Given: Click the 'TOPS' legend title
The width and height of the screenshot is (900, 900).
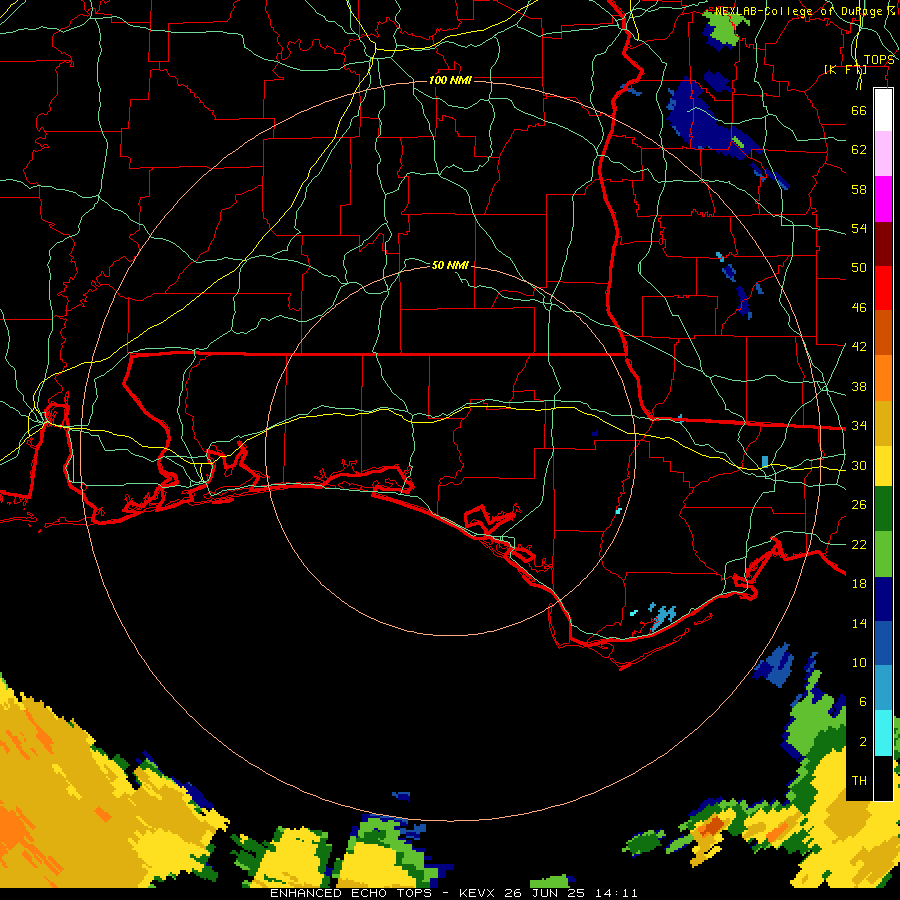Looking at the screenshot, I should (878, 60).
